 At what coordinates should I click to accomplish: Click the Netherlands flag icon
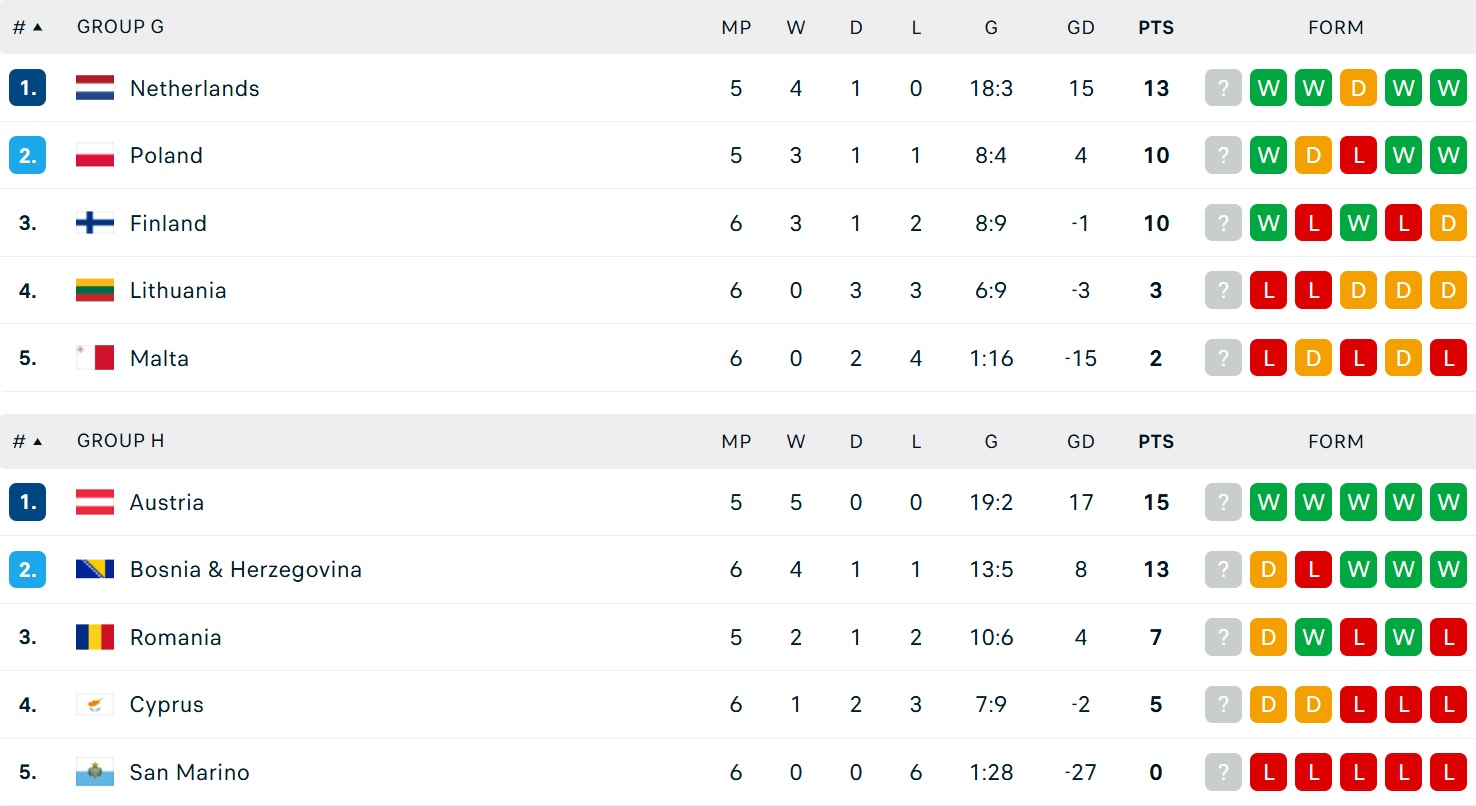(x=95, y=88)
